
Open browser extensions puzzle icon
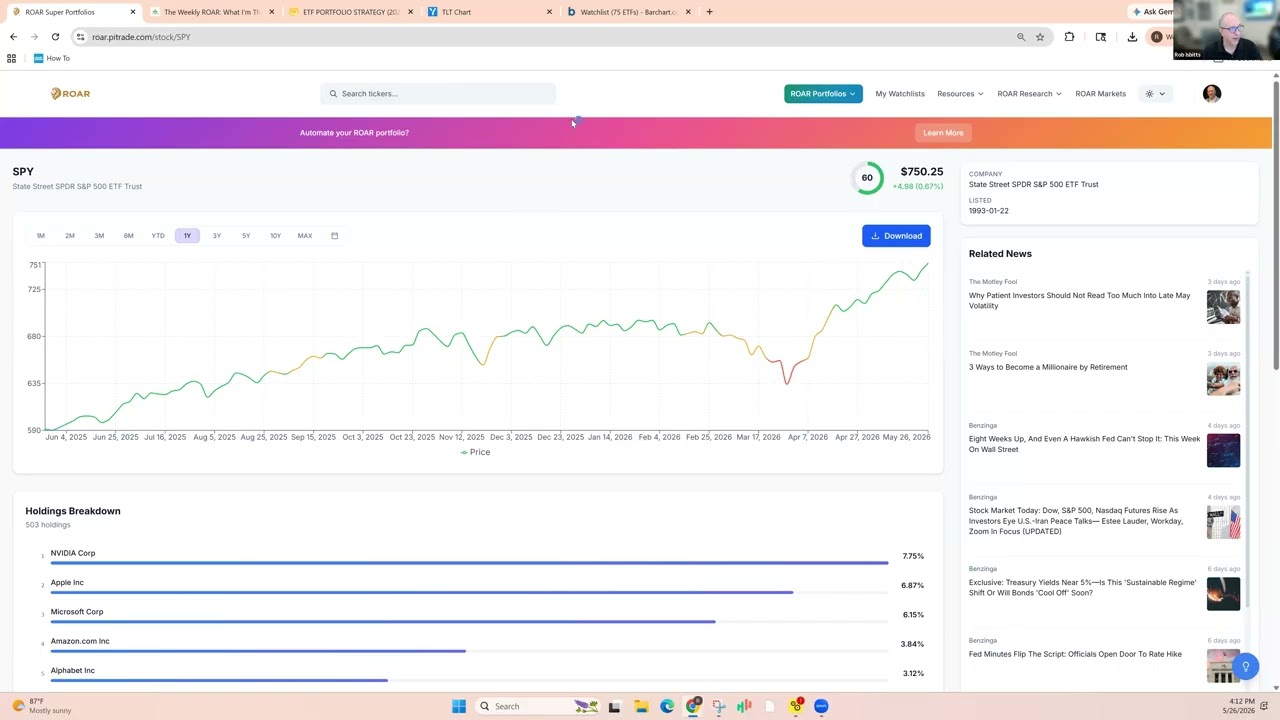(x=1069, y=37)
